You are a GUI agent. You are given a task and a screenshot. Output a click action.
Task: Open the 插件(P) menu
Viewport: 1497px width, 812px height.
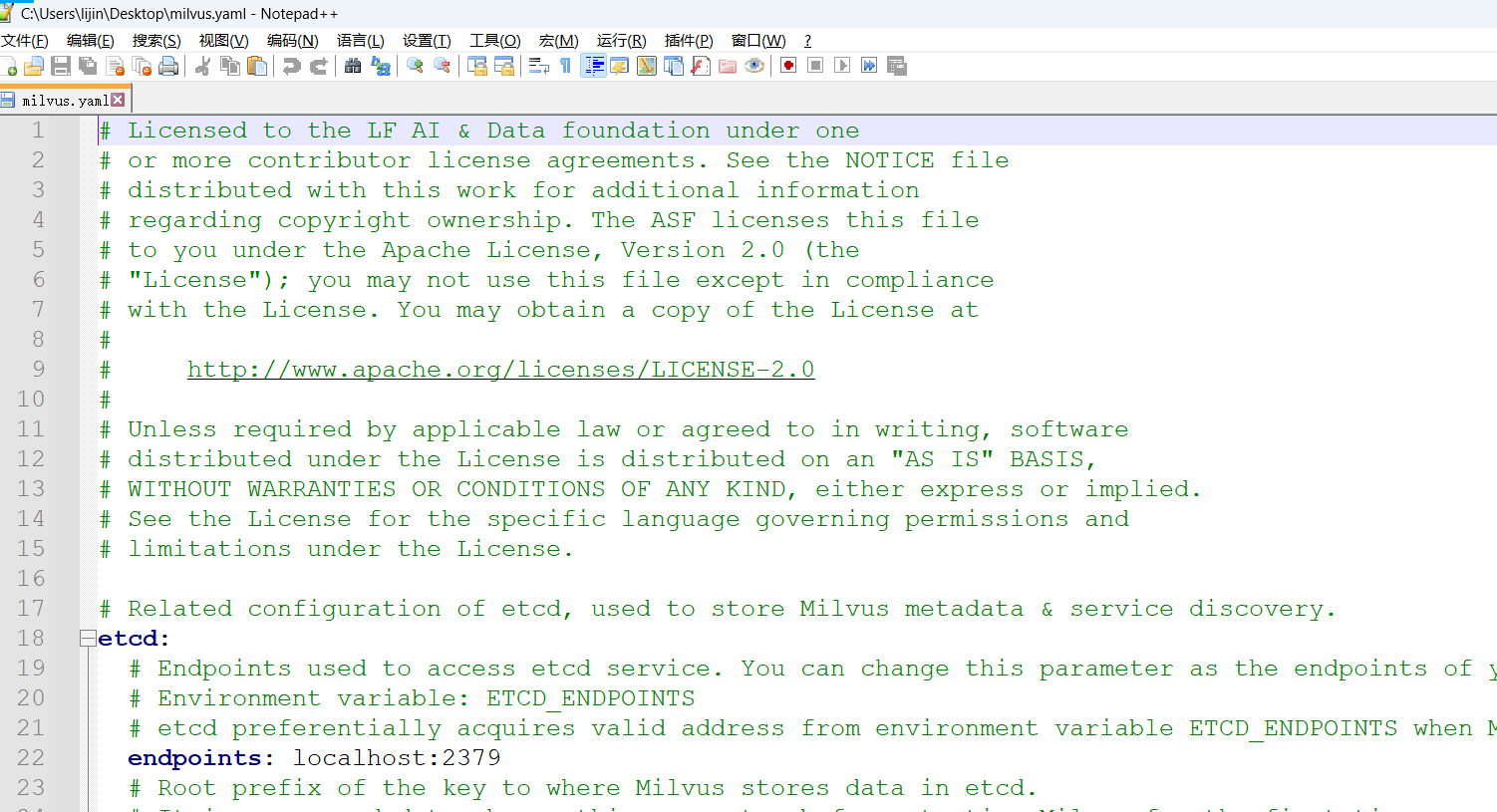coord(689,41)
